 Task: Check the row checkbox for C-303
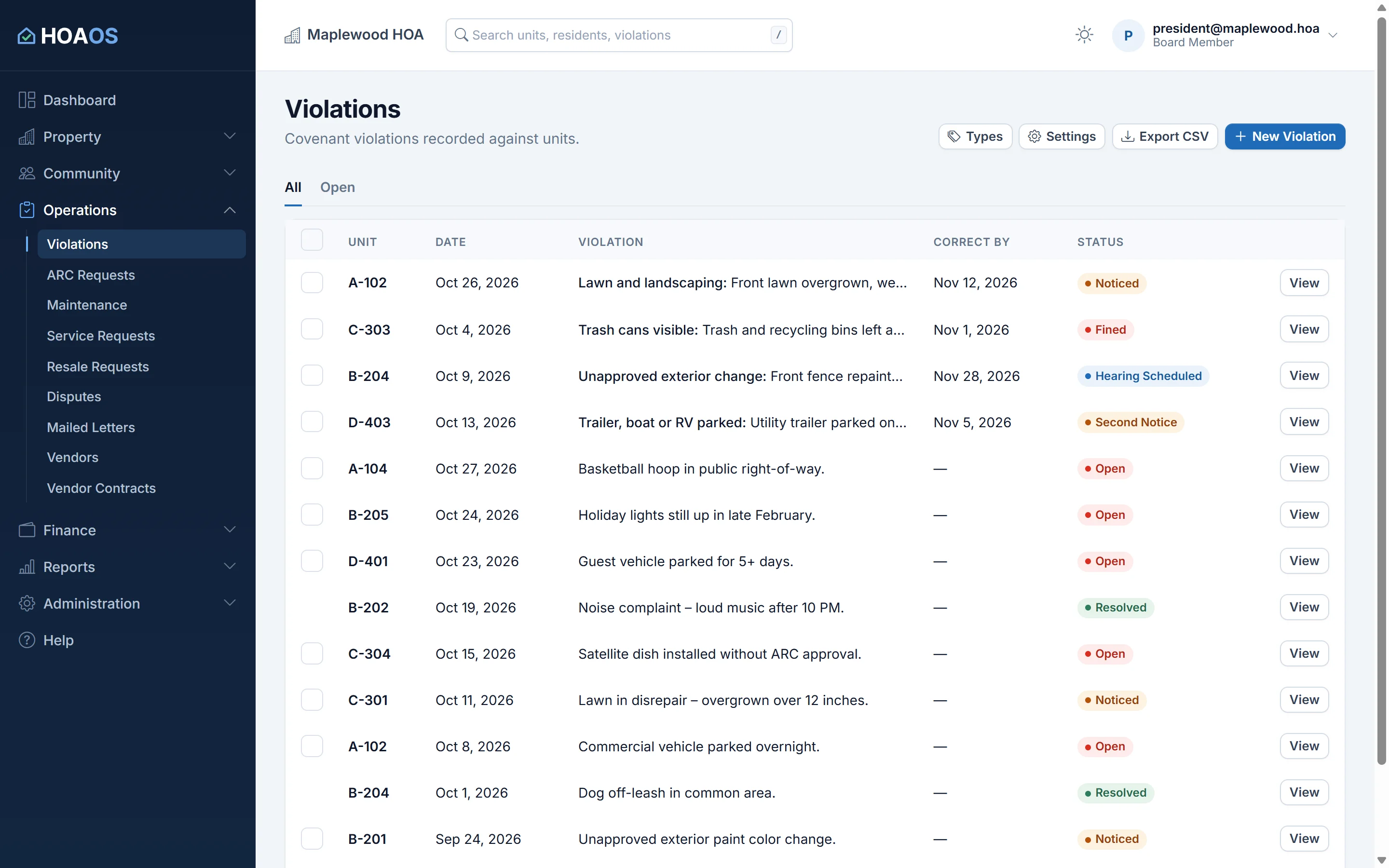click(312, 329)
